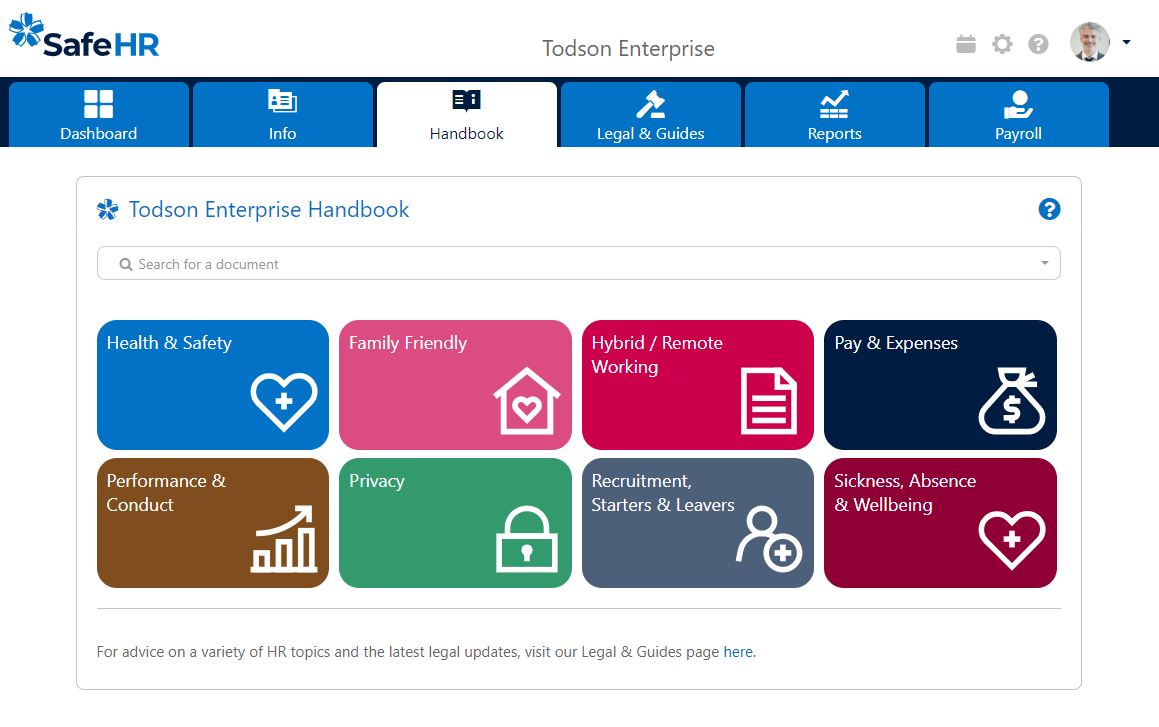This screenshot has width=1159, height=727.
Task: Click the search magnifier in the document search bar
Action: coord(124,263)
